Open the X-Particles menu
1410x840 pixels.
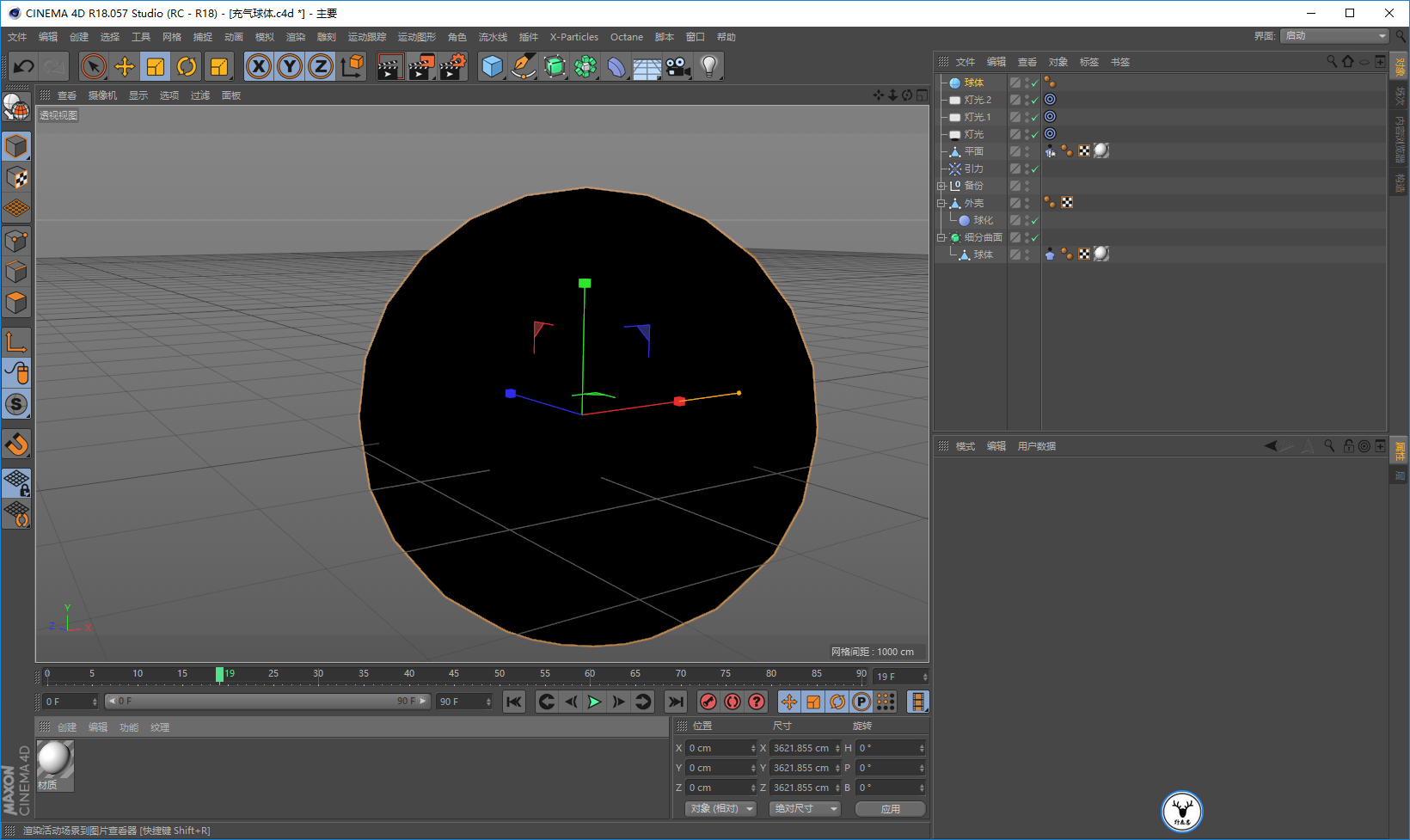574,37
